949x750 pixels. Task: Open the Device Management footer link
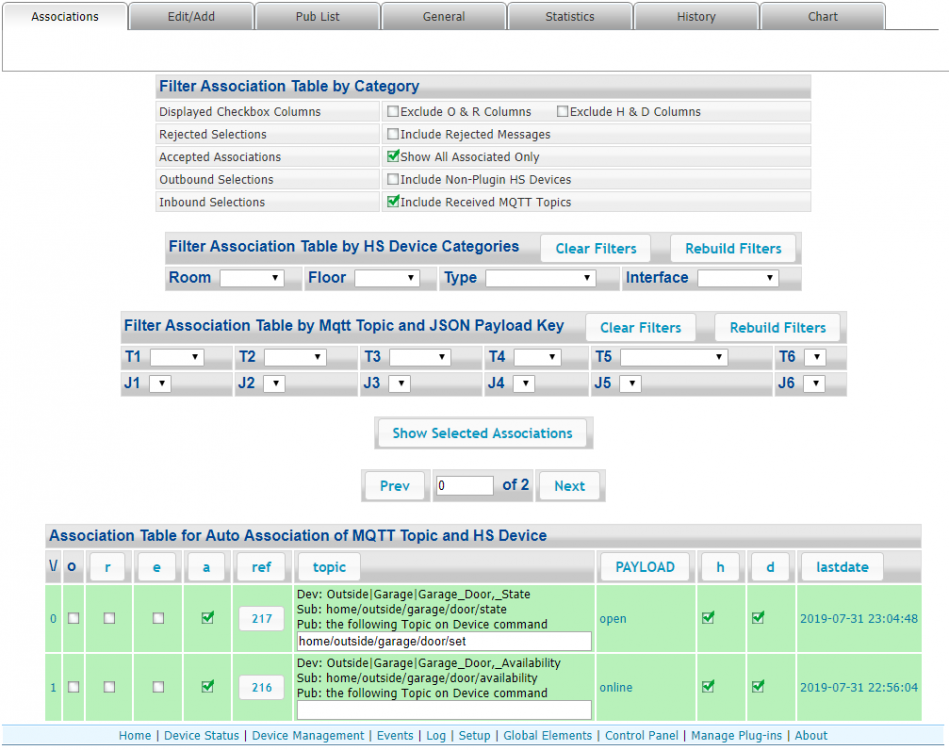(x=308, y=736)
